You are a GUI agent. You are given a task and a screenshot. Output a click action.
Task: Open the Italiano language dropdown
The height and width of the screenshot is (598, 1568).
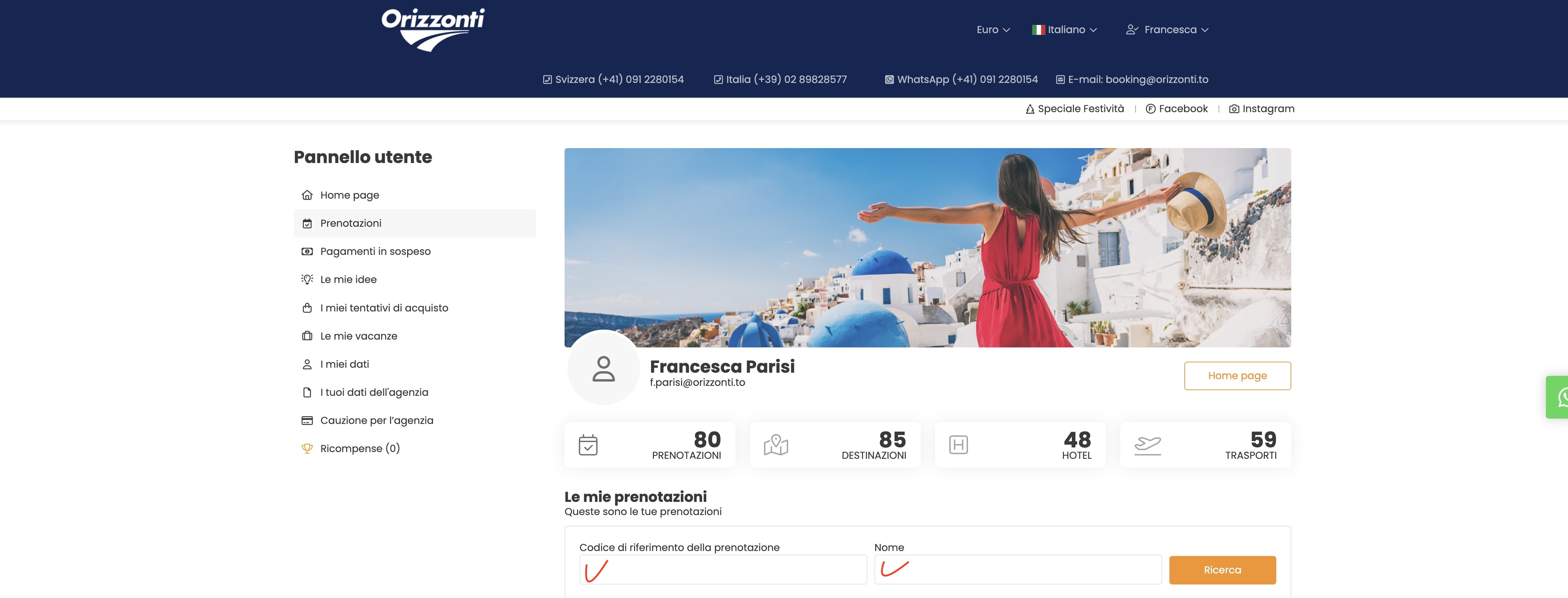point(1065,30)
